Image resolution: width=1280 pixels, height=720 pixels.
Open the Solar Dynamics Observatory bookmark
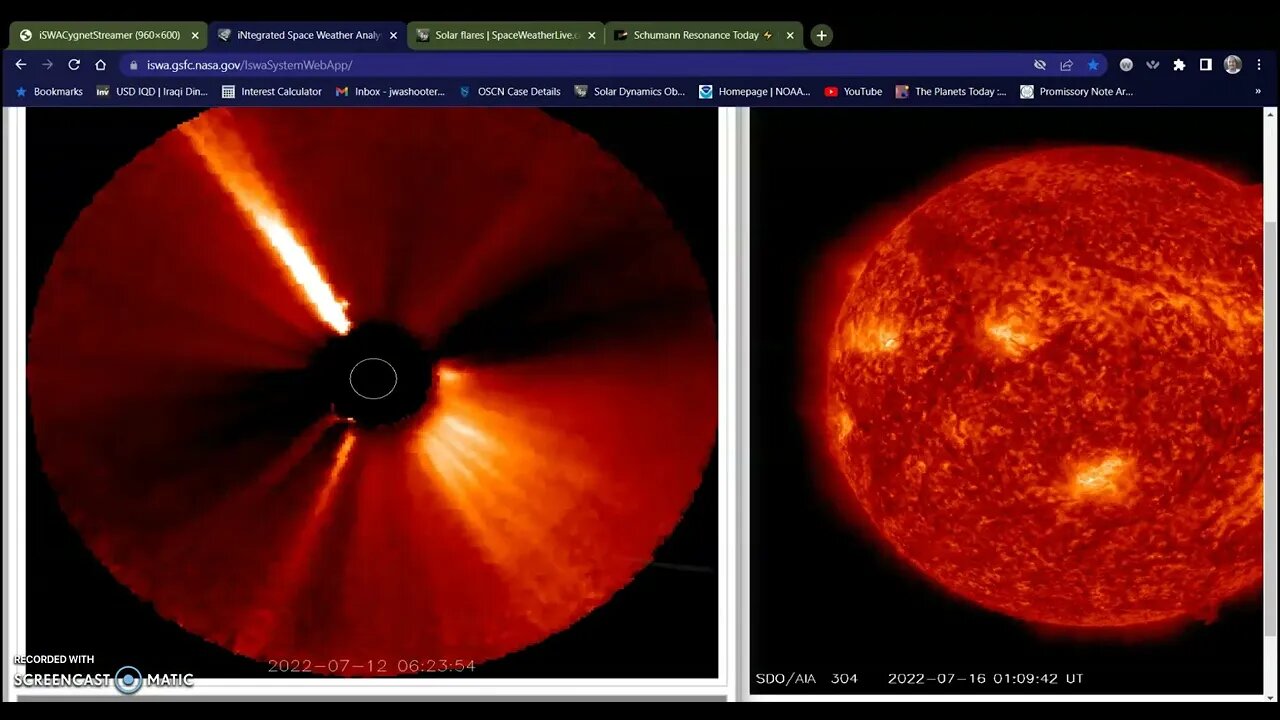pos(629,91)
